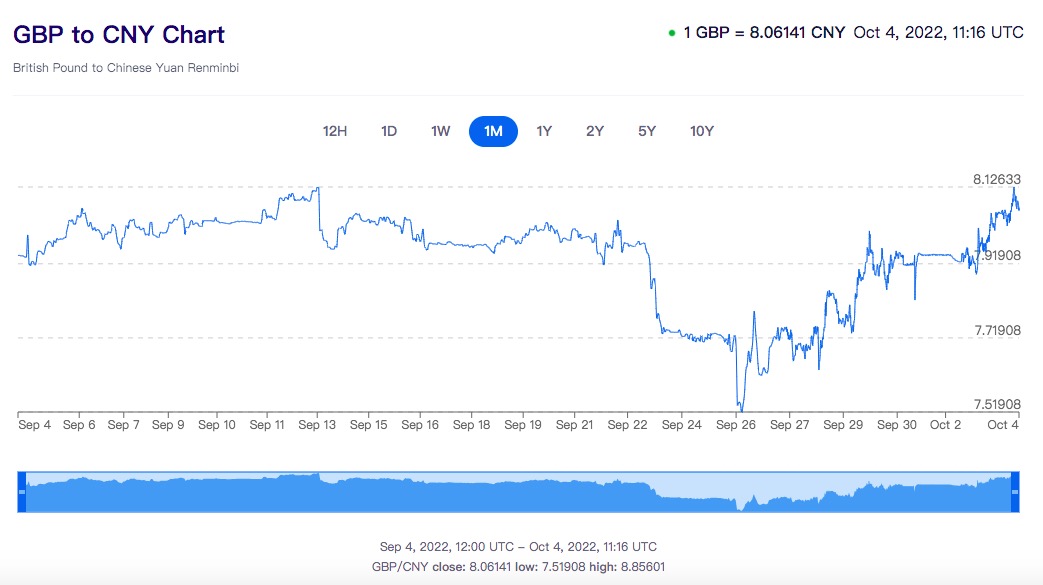Show the 1Y chart range

[x=544, y=131]
